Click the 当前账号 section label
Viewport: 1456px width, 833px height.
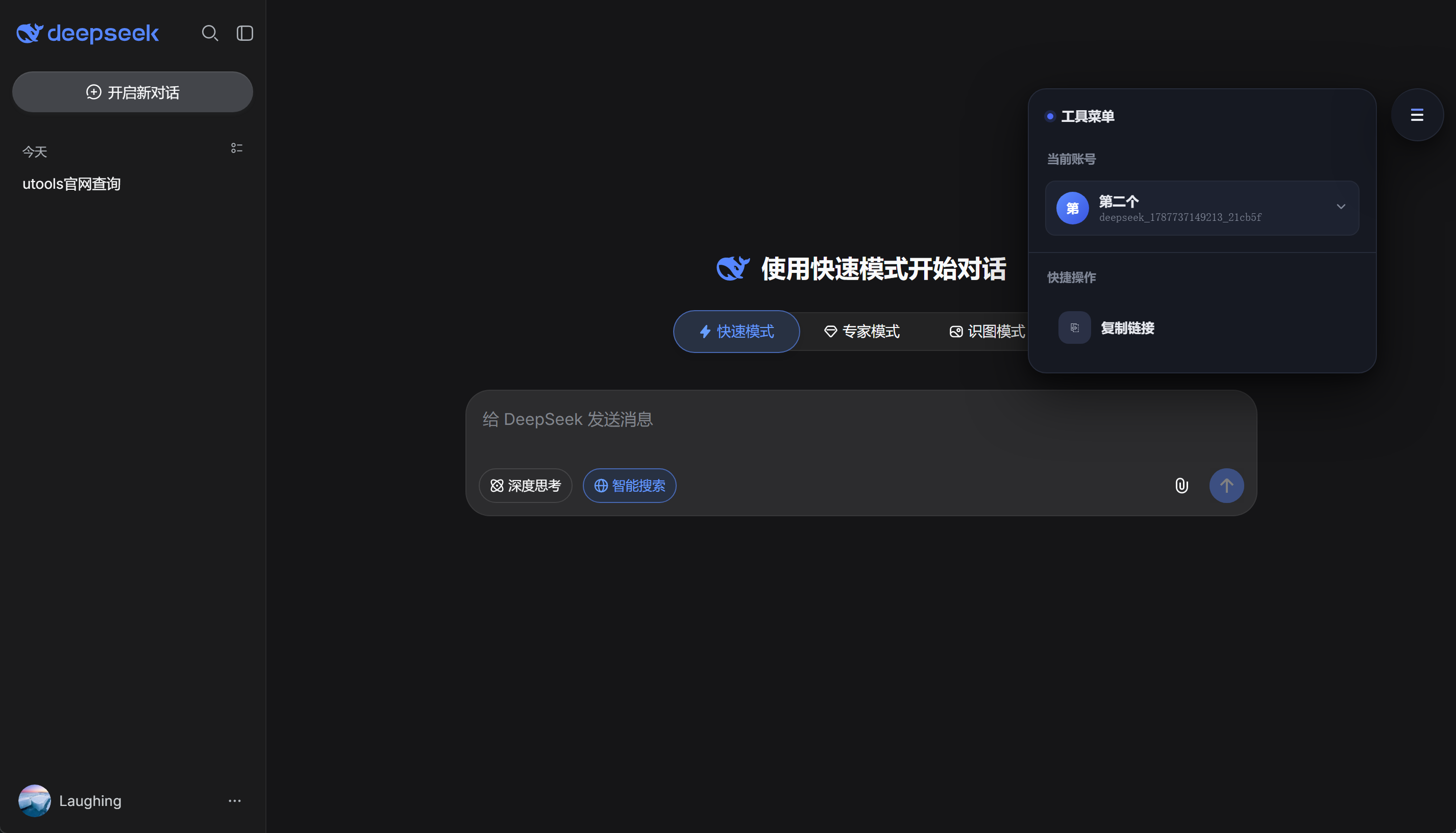point(1071,159)
